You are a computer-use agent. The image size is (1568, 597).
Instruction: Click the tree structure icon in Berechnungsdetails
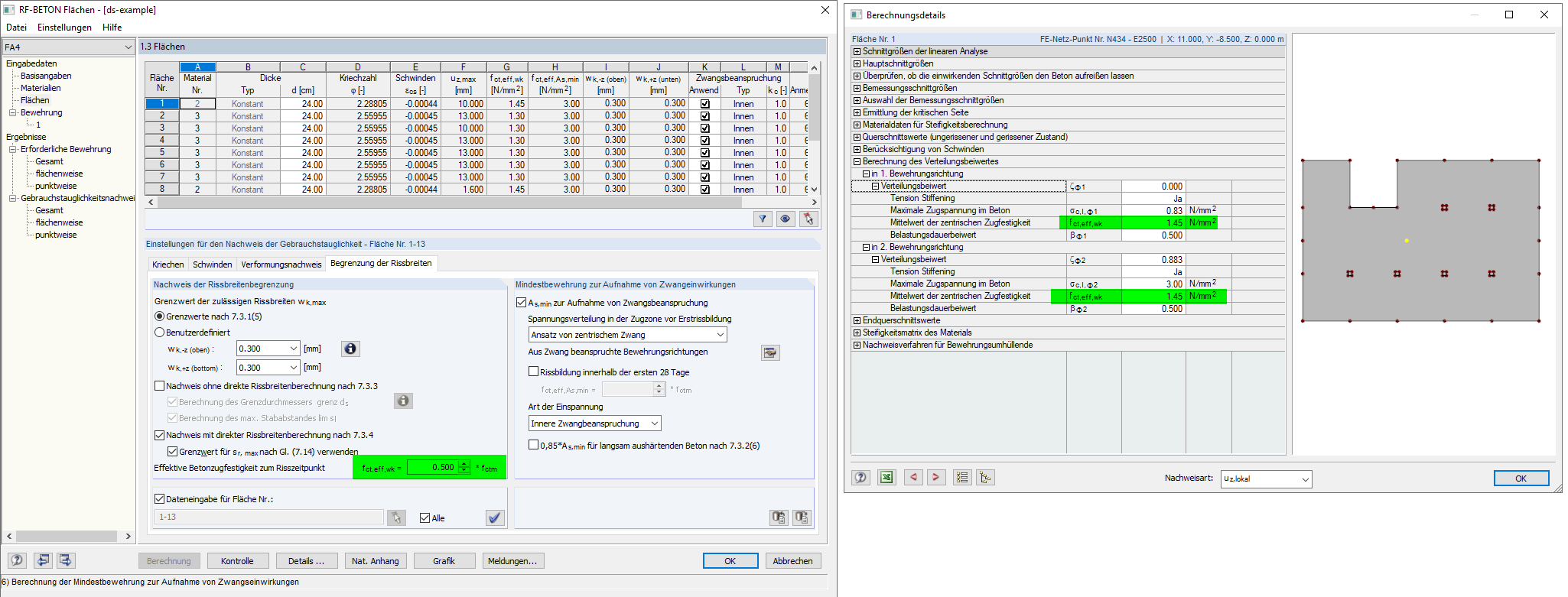pos(985,478)
